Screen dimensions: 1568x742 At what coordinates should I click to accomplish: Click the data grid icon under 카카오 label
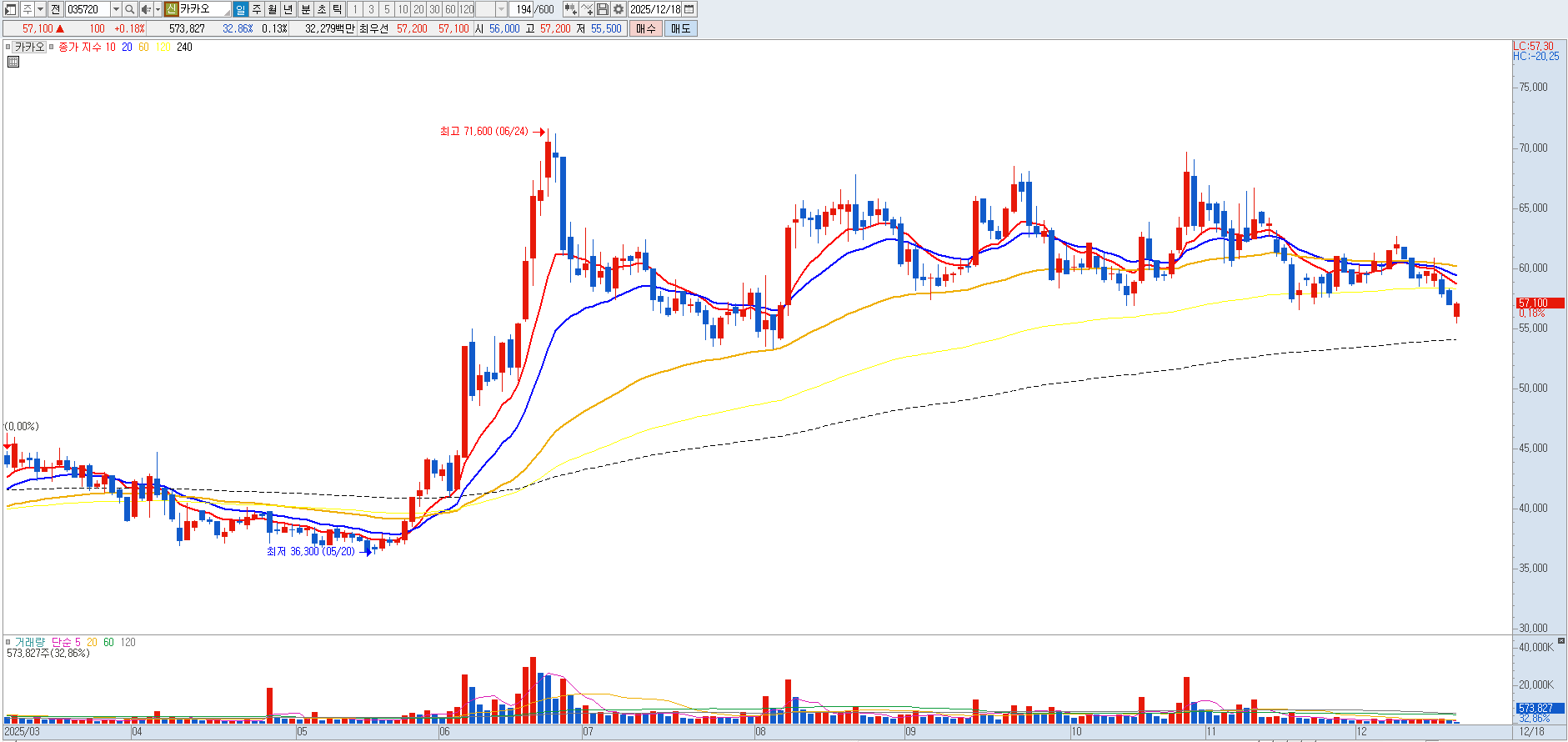point(13,62)
